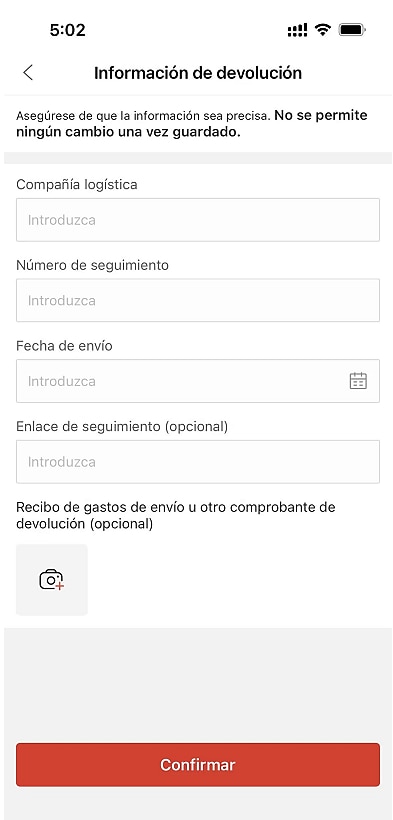Click the Enlace de seguimiento (opcional) label
This screenshot has height=820, width=393.
coord(122,427)
